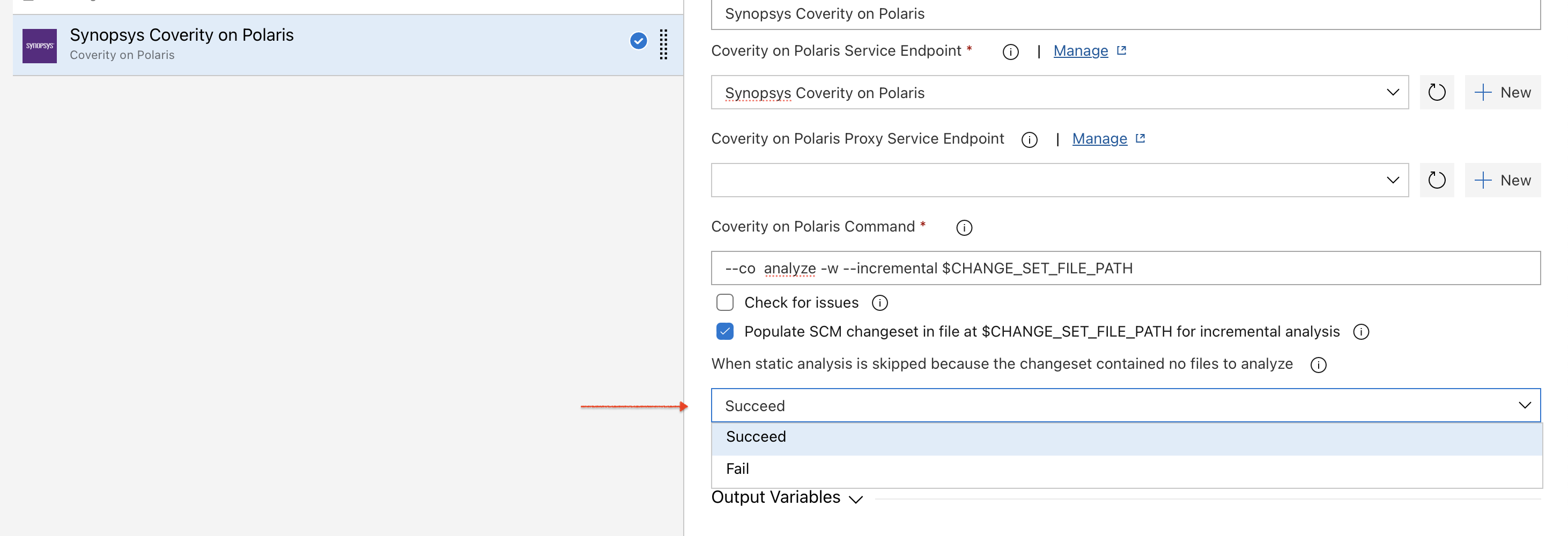
Task: Expand the Output Variables section
Action: pyautogui.click(x=787, y=497)
